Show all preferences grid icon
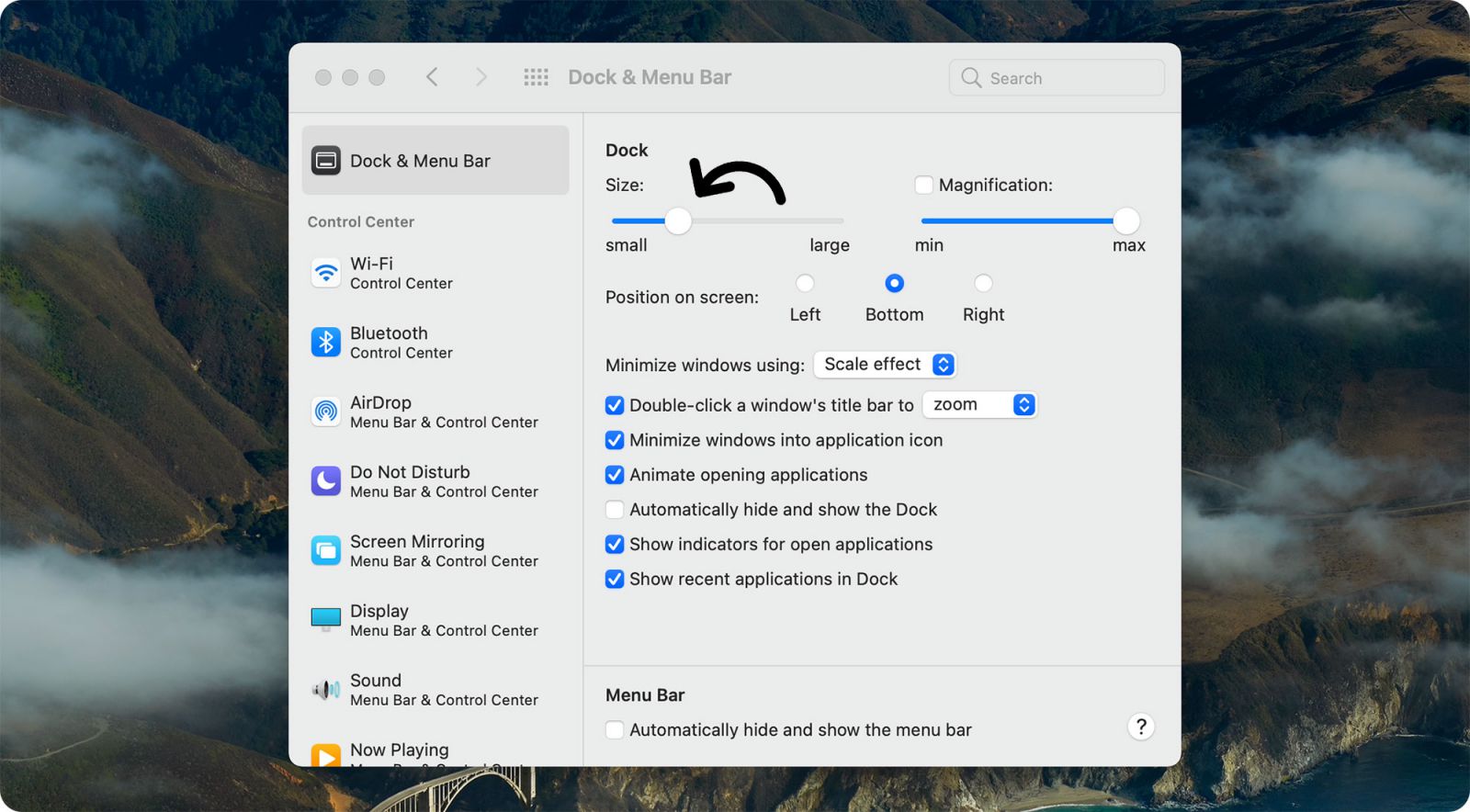Screen dimensions: 1470x812 point(537,78)
